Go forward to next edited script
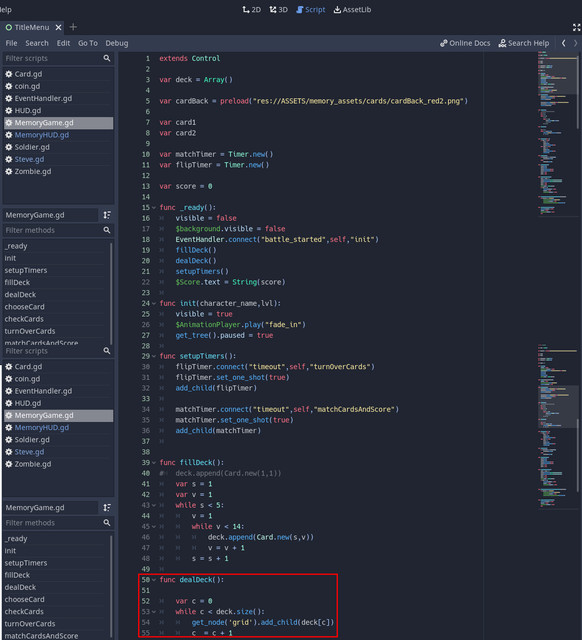This screenshot has height=640, width=582. [575, 43]
